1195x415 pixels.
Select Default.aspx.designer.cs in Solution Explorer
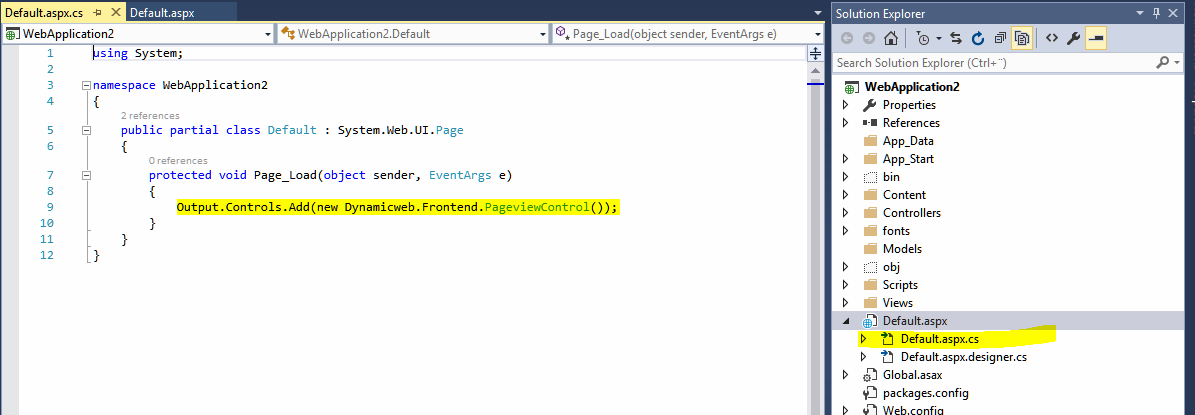[x=963, y=357]
